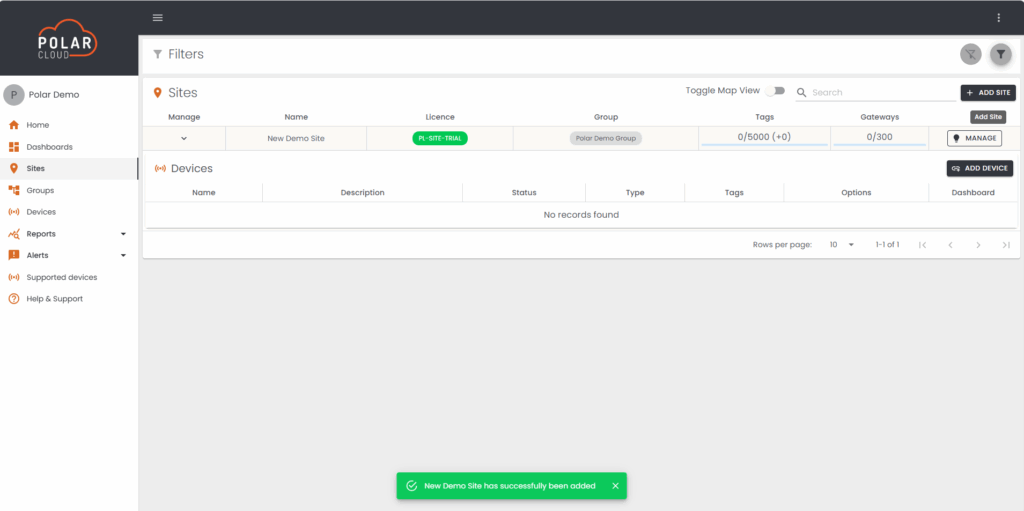Image resolution: width=1024 pixels, height=511 pixels.
Task: Open the rows per page dropdown
Action: point(842,245)
